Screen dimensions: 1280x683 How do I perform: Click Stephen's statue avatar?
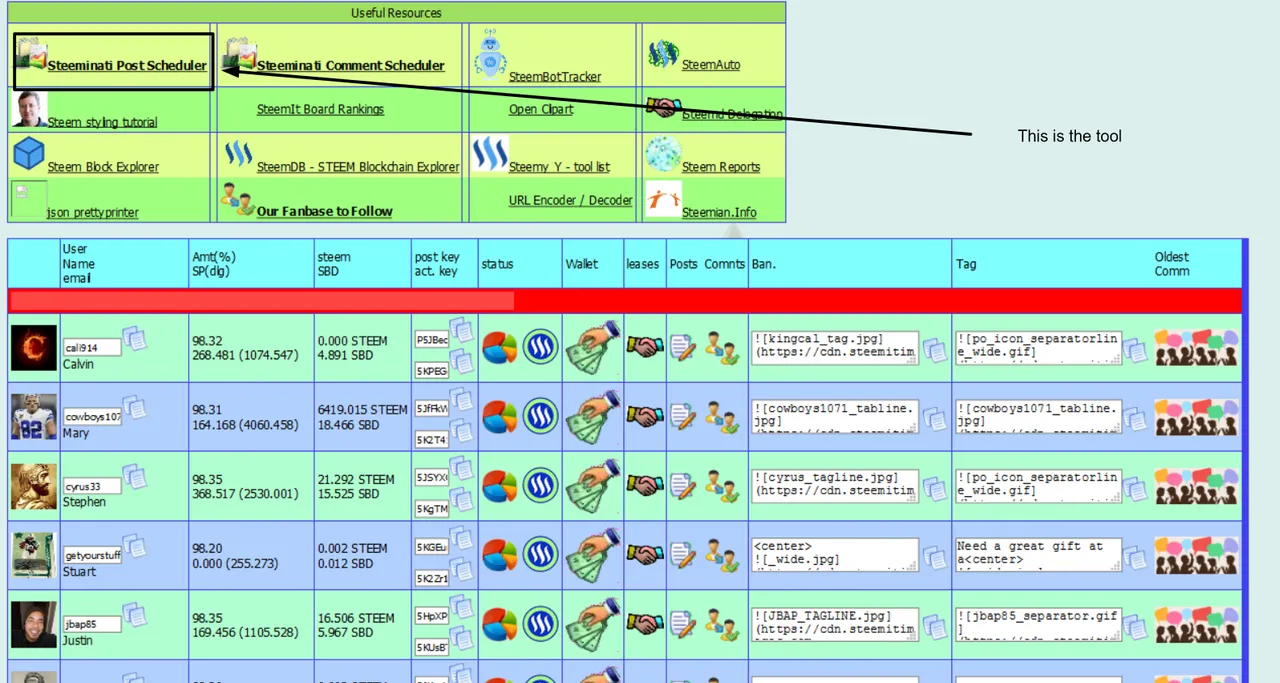34,485
